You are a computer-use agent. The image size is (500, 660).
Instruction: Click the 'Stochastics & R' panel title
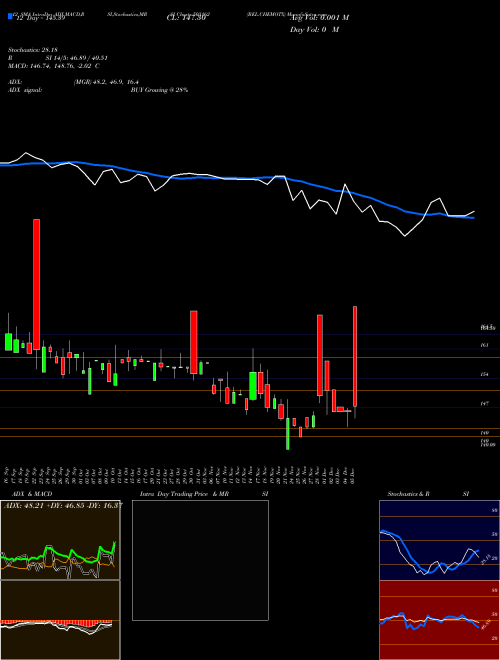(408, 494)
